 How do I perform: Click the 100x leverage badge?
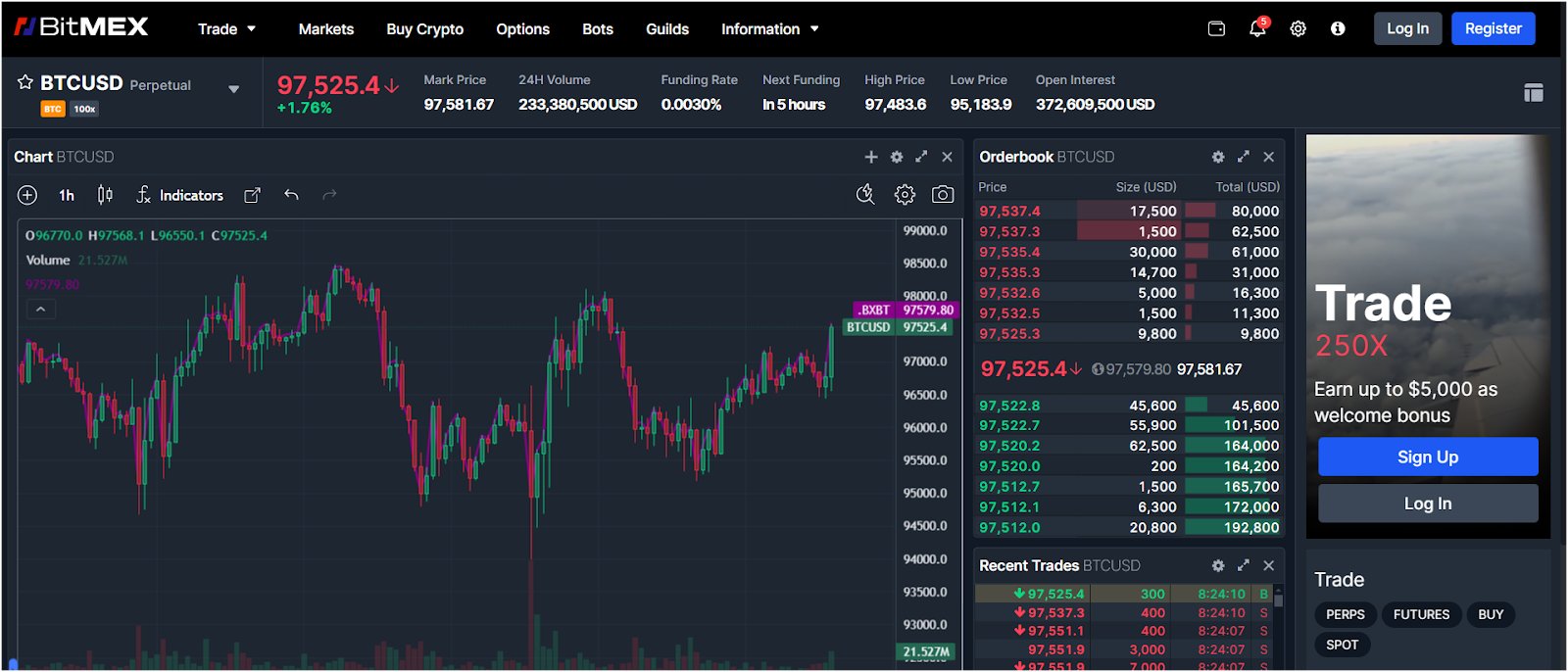(x=84, y=109)
